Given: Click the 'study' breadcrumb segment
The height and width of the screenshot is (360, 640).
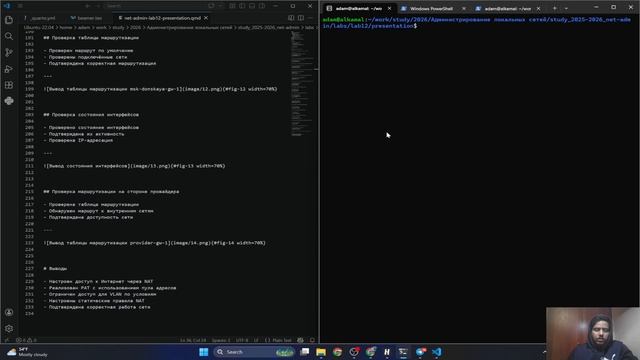Looking at the screenshot, I should click(x=118, y=27).
